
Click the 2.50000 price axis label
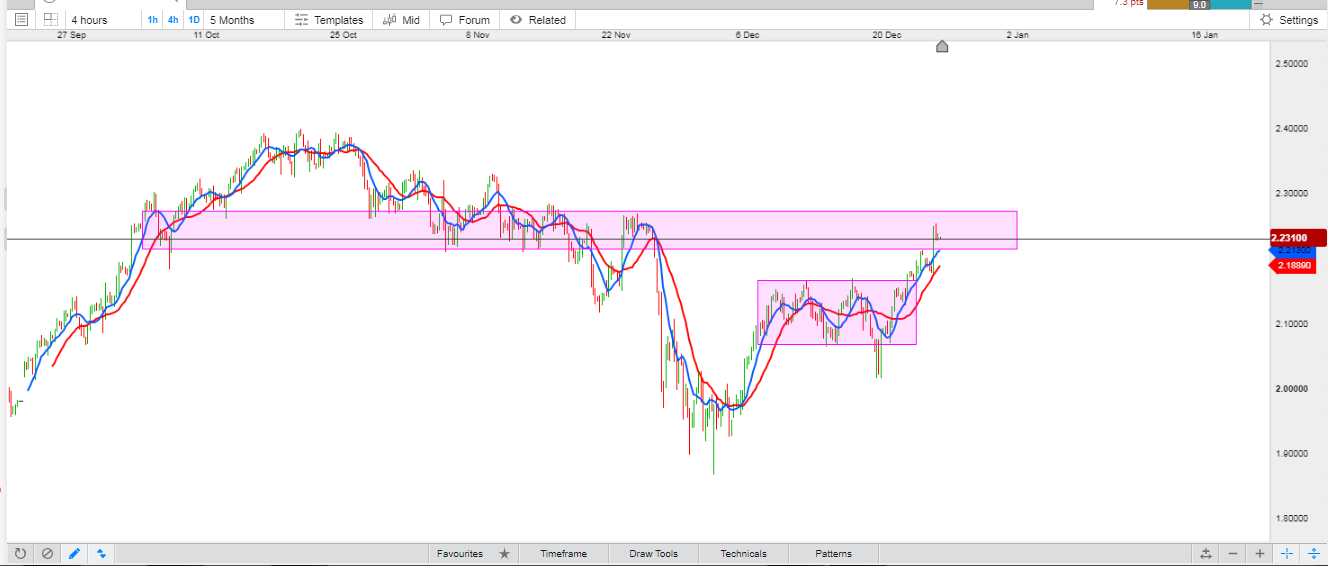(1292, 63)
